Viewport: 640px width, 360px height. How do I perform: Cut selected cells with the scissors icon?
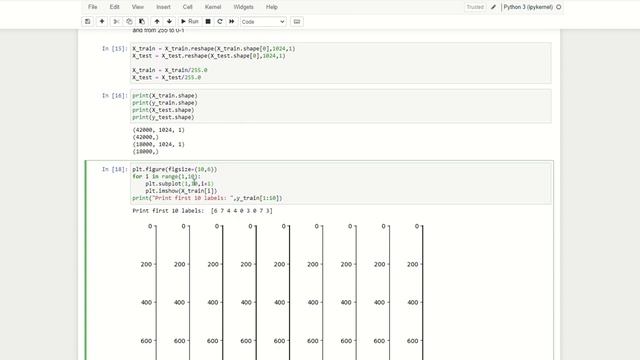pyautogui.click(x=116, y=22)
